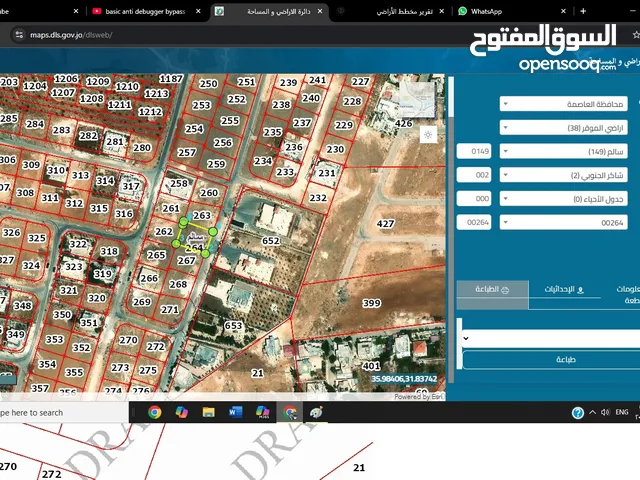The width and height of the screenshot is (640, 480).
Task: Click parcel label 260 on the map
Action: [209, 193]
